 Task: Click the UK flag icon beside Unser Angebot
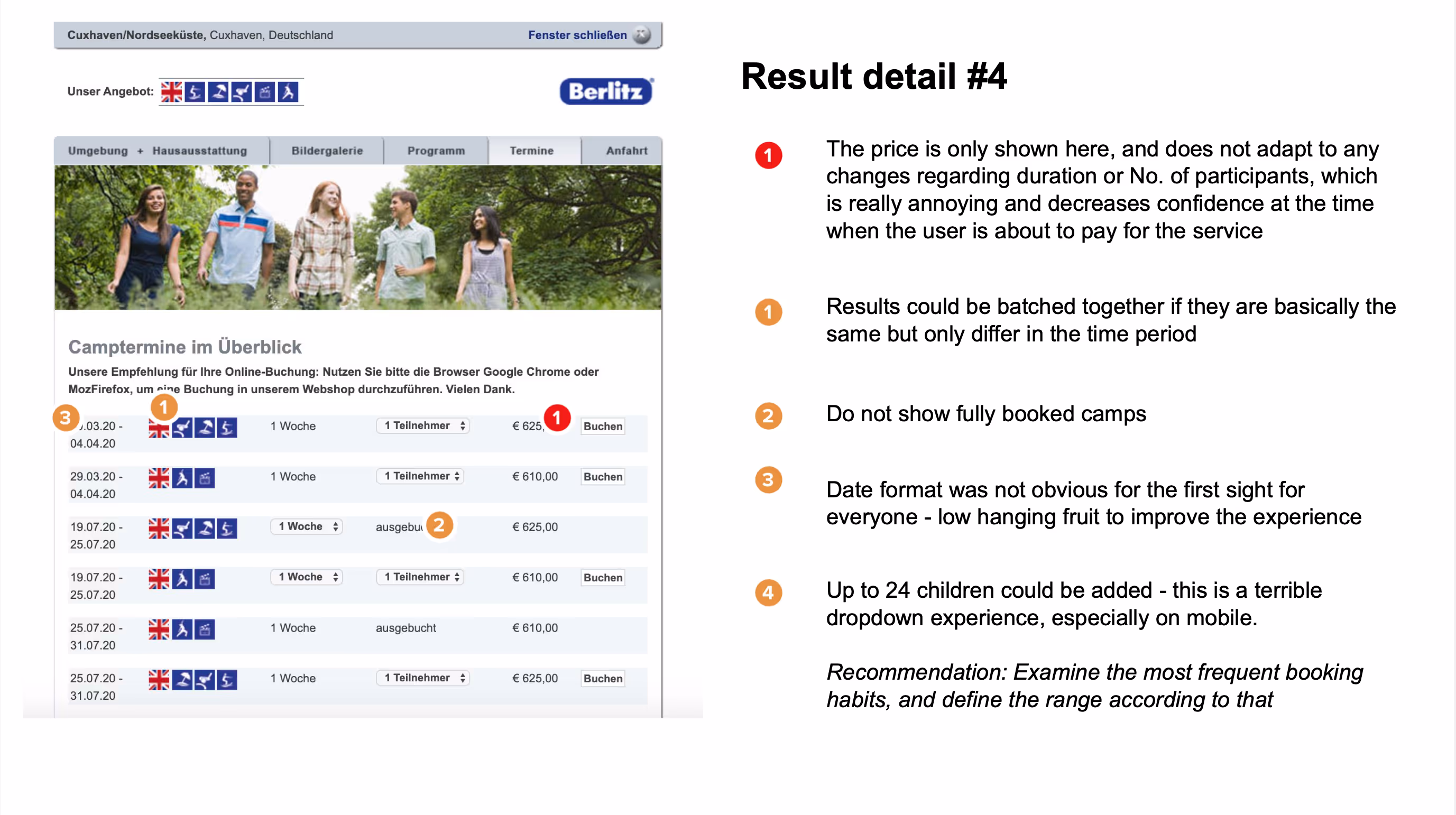[x=171, y=91]
